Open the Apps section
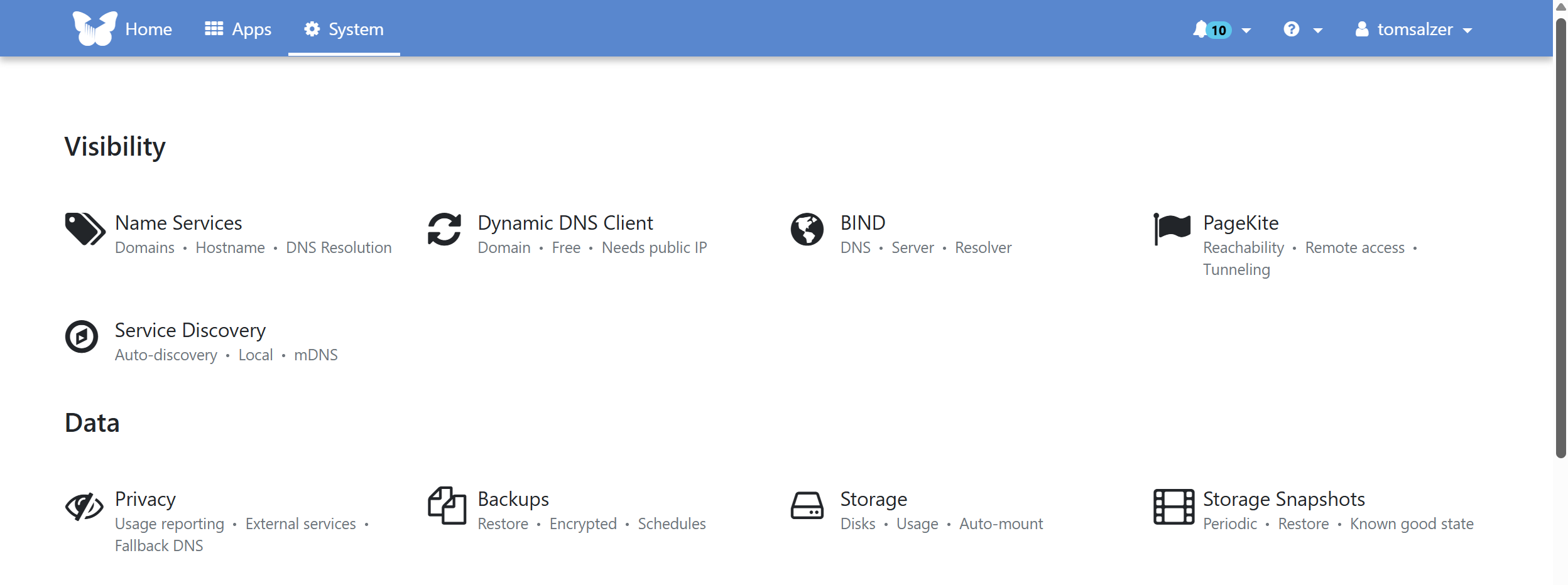The image size is (1568, 585). (238, 29)
